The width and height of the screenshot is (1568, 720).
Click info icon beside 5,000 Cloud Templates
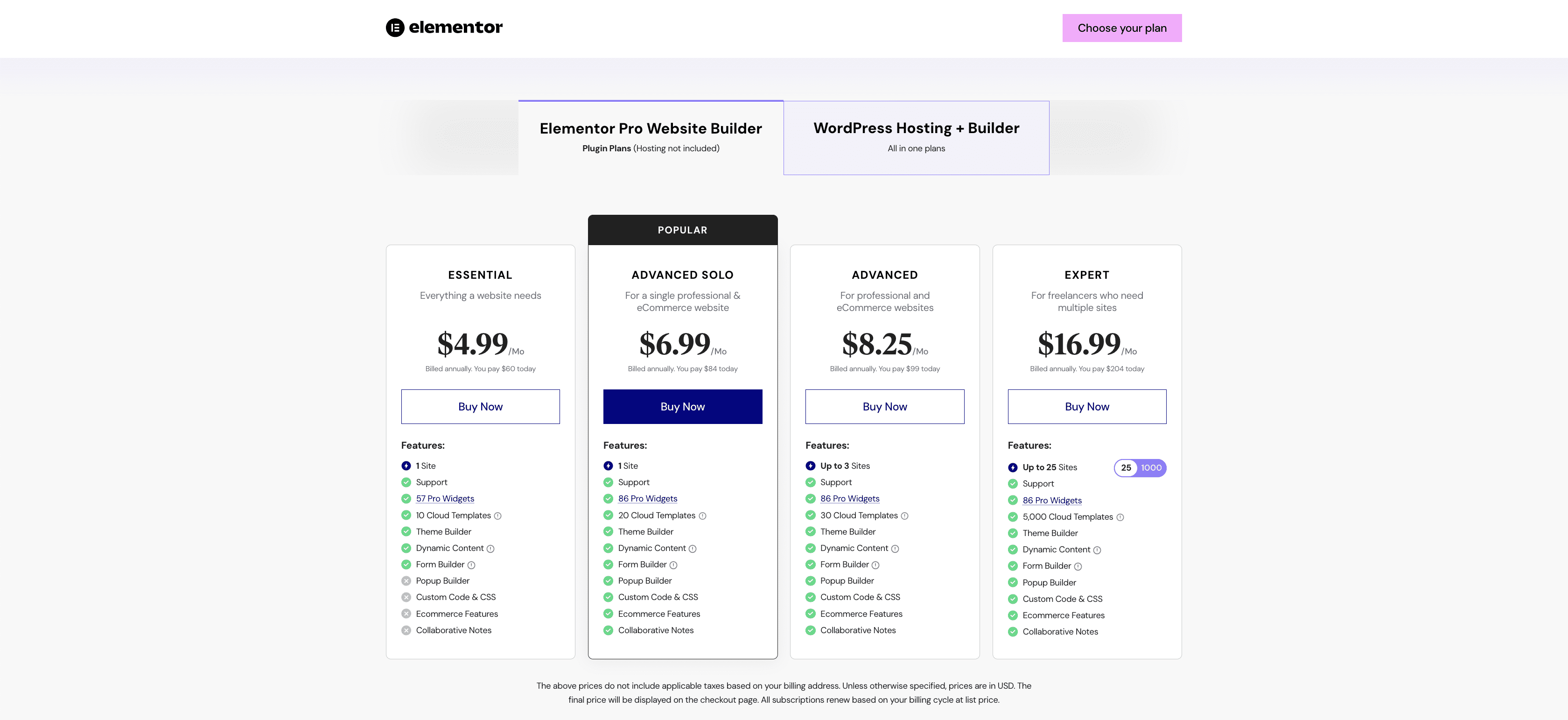1120,517
